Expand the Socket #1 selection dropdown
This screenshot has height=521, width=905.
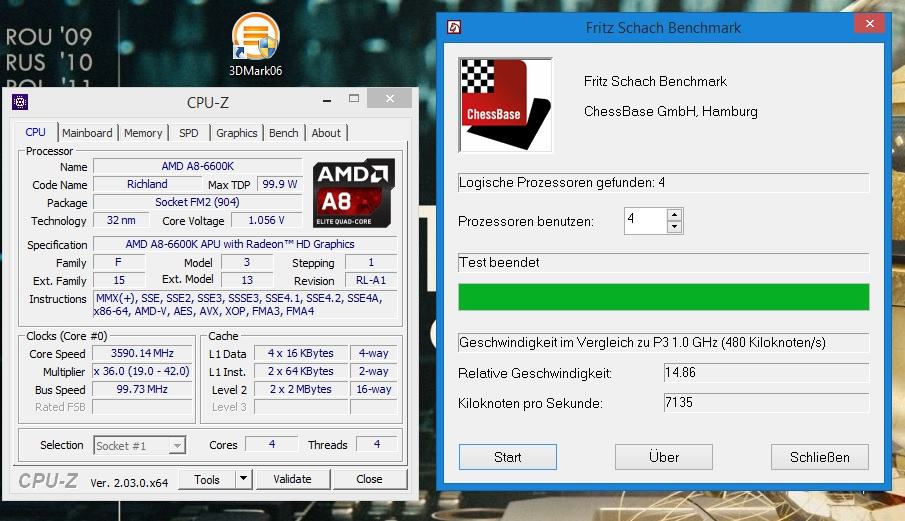(177, 445)
